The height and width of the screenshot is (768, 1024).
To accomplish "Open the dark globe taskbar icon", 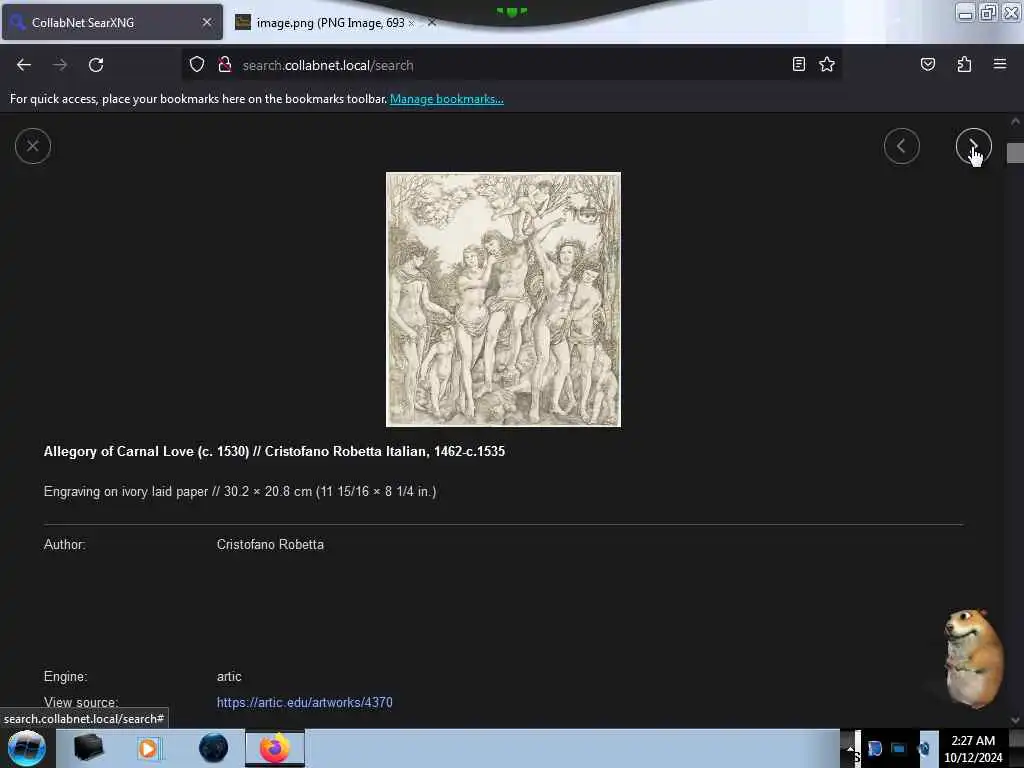I will tap(214, 748).
